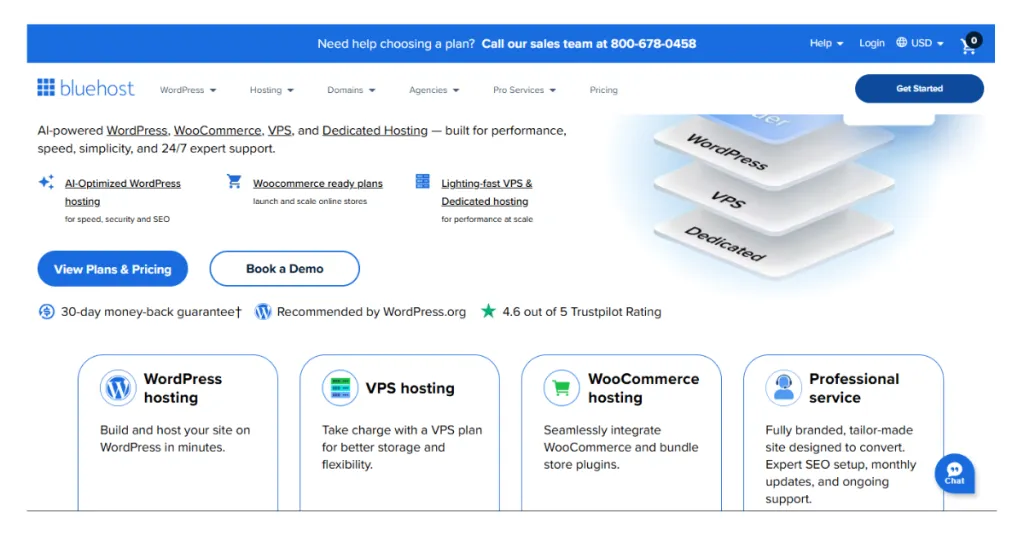The height and width of the screenshot is (536, 1024).
Task: Click the money-back guarantee icon
Action: [x=46, y=312]
